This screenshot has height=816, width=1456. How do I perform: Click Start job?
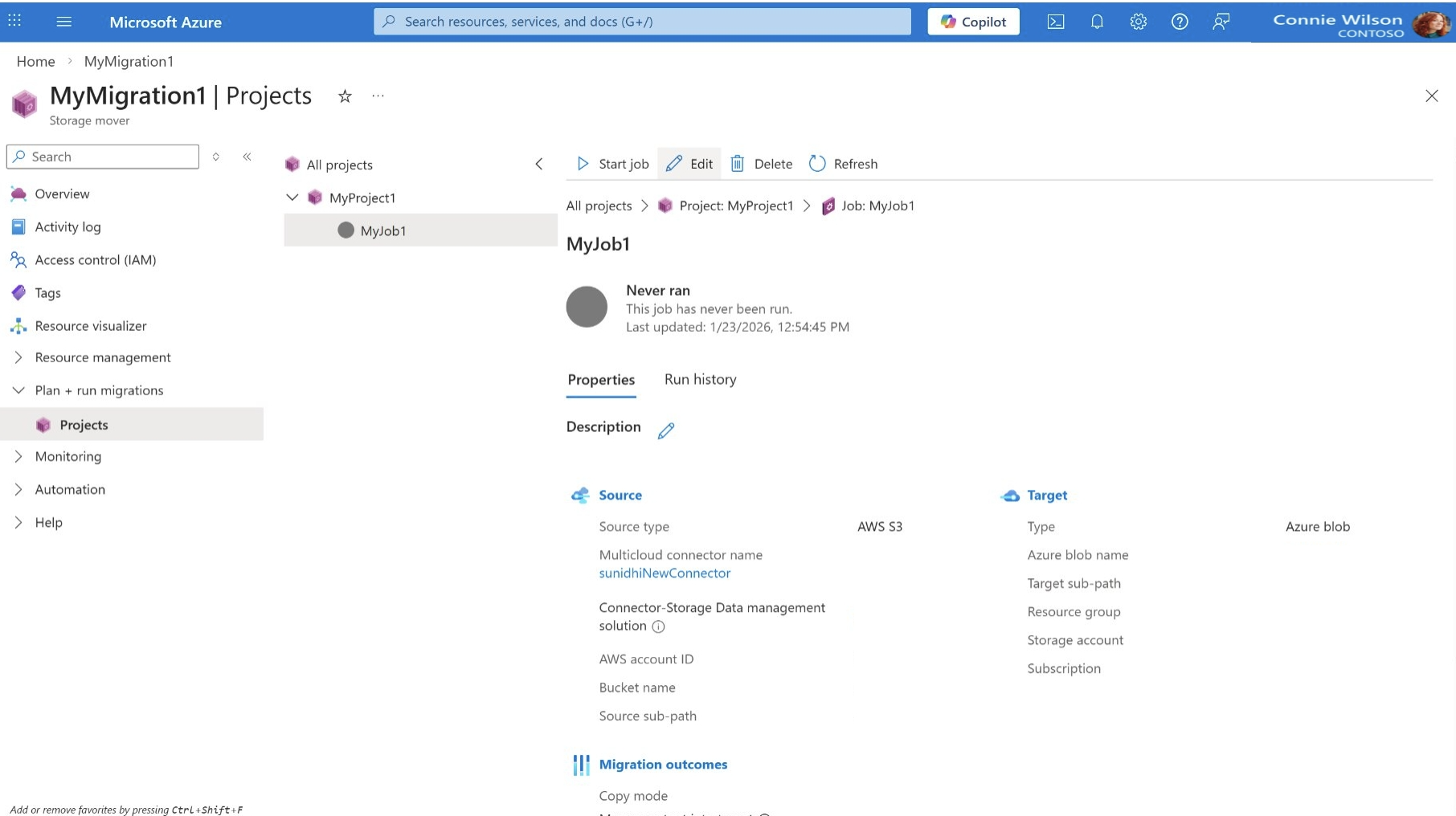(612, 164)
